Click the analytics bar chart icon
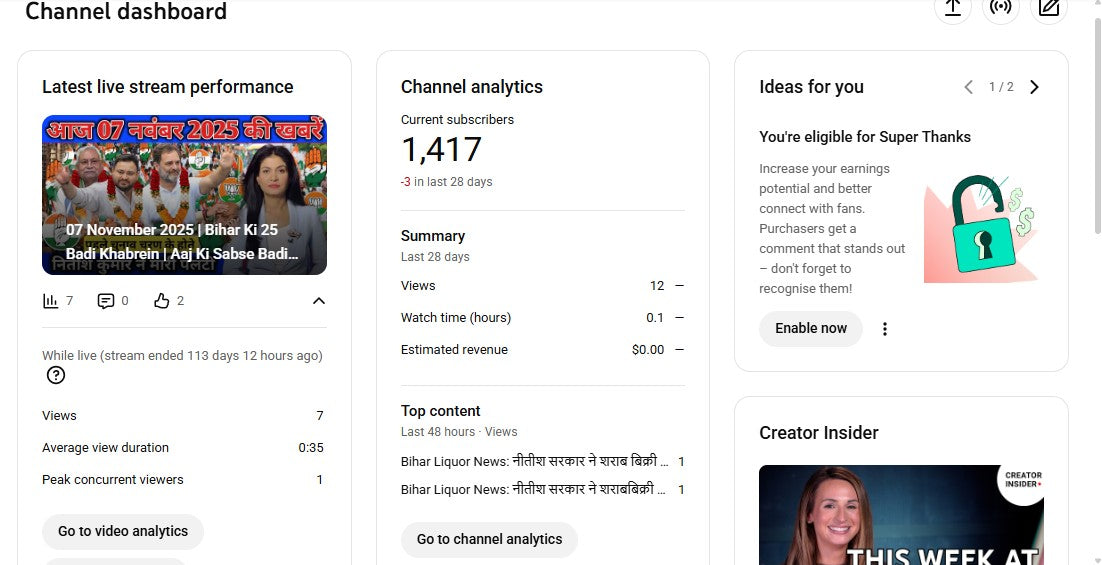1102x565 pixels. pyautogui.click(x=51, y=301)
